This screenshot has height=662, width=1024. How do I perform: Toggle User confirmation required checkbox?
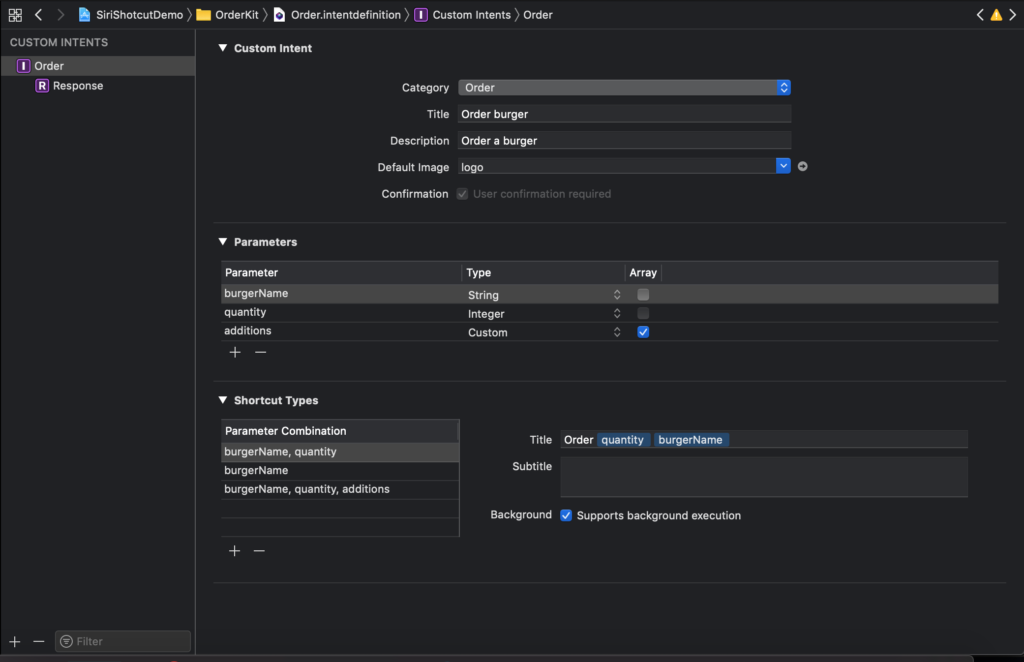462,194
